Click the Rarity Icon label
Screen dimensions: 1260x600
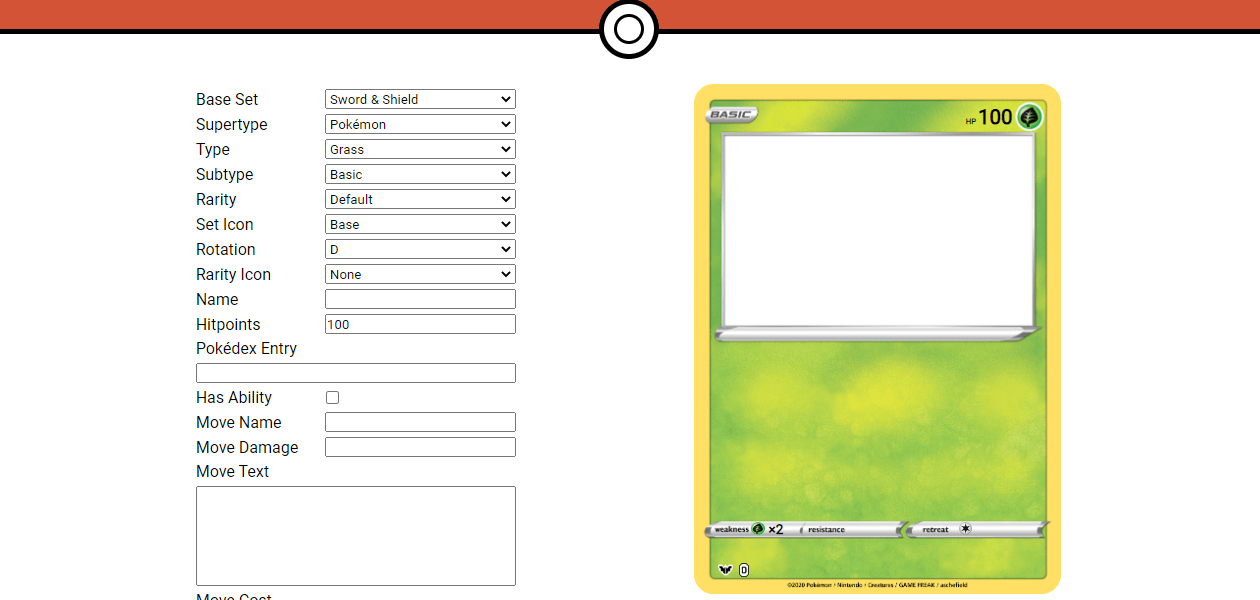coord(233,274)
